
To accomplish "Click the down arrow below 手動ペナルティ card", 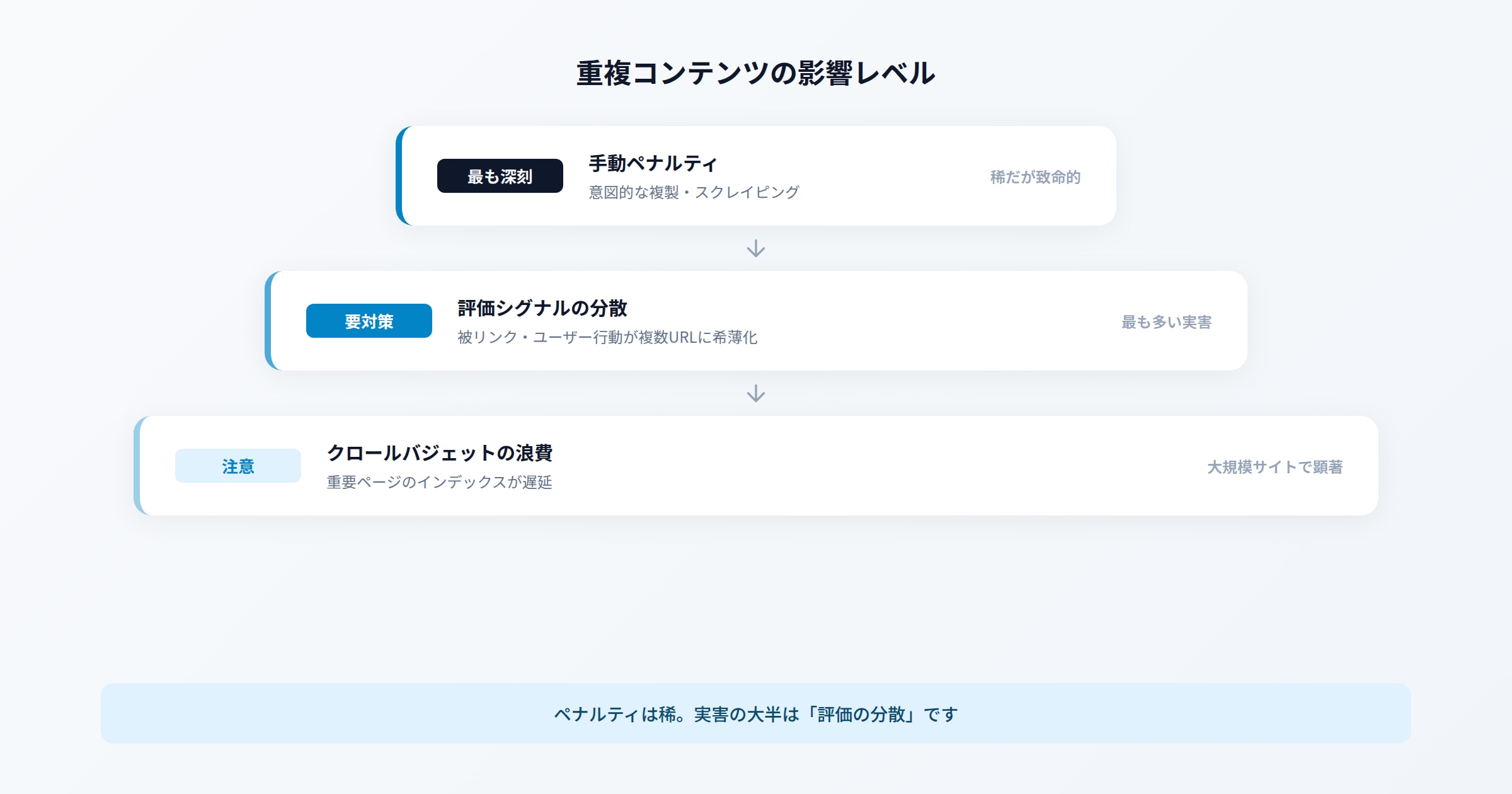I will click(x=755, y=248).
